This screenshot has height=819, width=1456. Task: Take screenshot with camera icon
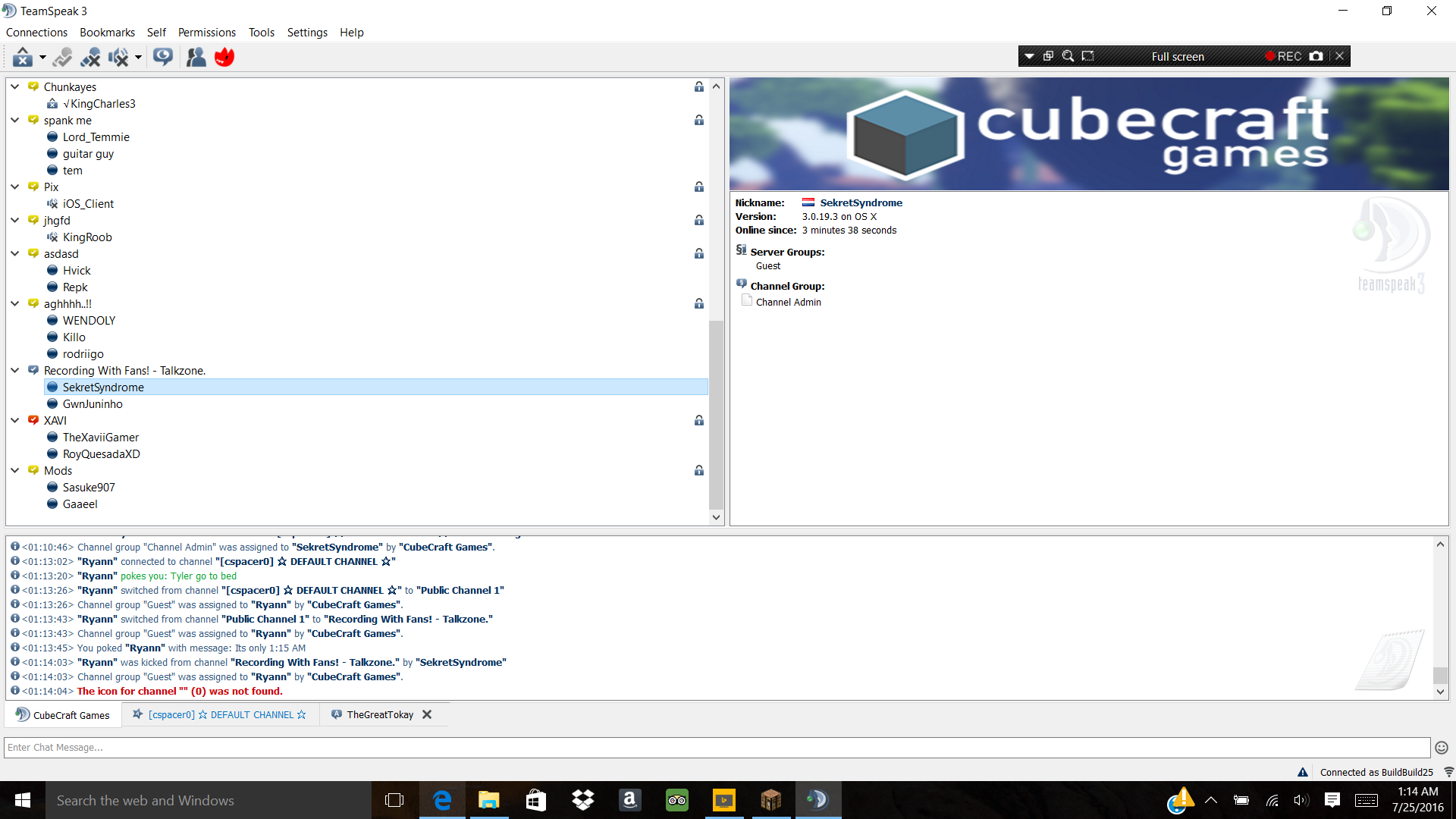[x=1316, y=56]
